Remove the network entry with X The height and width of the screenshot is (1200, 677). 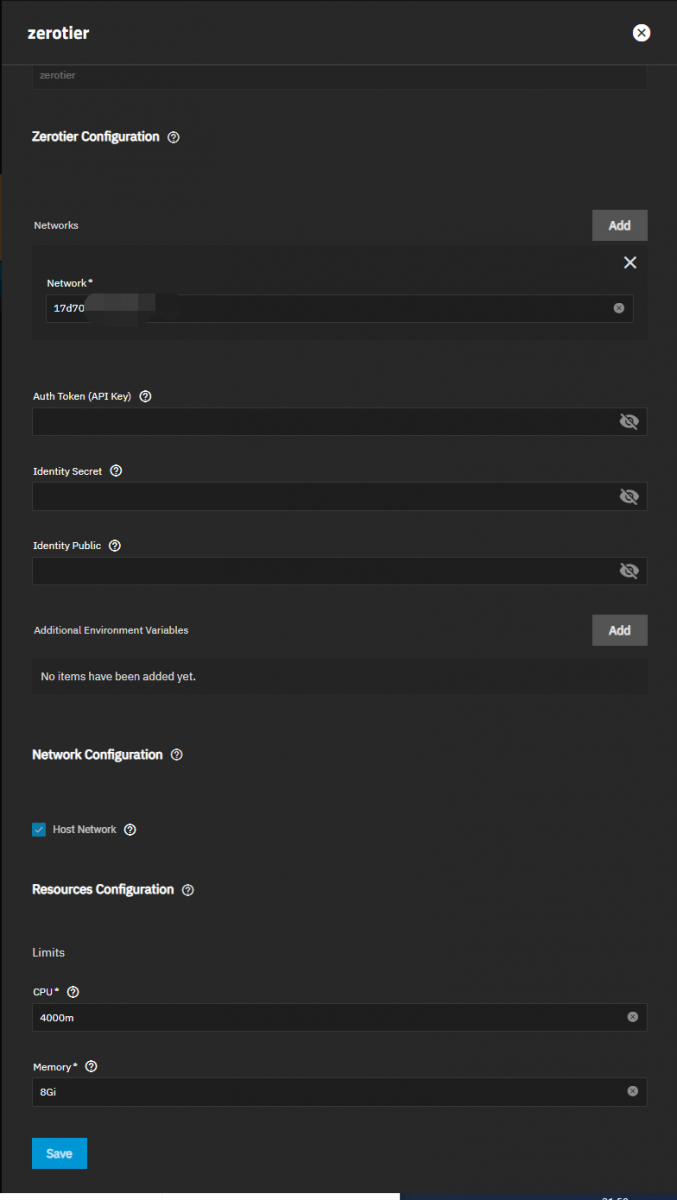(x=630, y=262)
